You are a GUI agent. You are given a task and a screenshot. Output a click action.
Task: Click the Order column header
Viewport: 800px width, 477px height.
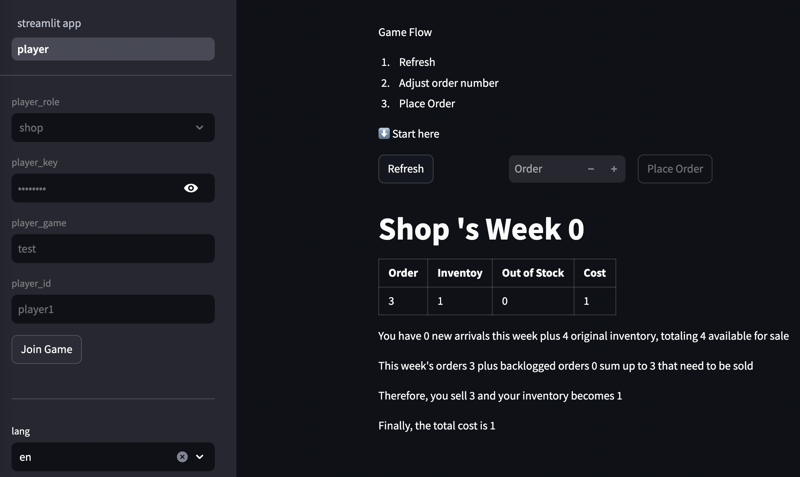coord(403,273)
